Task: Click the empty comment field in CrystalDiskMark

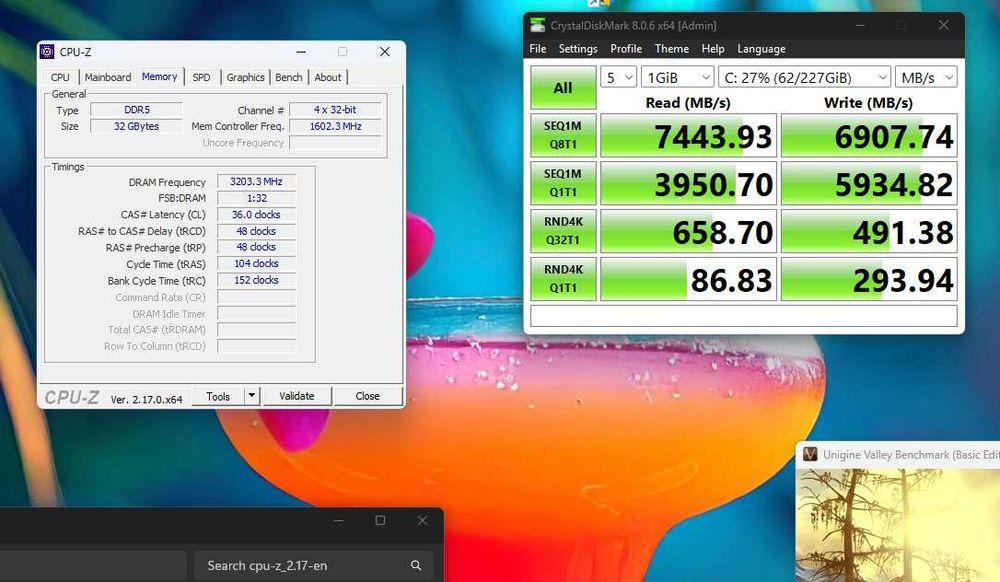Action: [744, 316]
